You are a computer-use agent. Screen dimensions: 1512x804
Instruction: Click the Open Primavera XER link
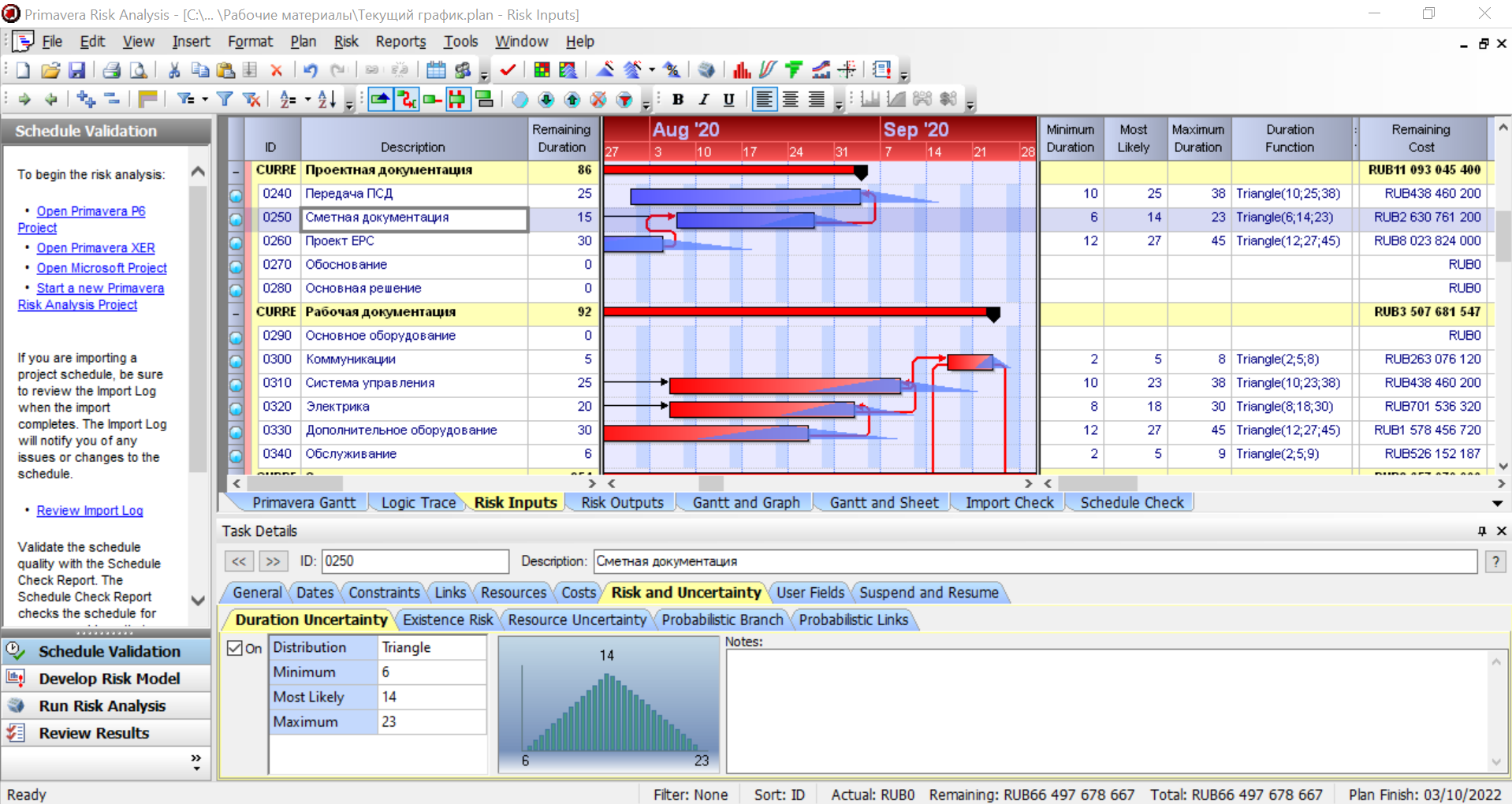tap(95, 248)
